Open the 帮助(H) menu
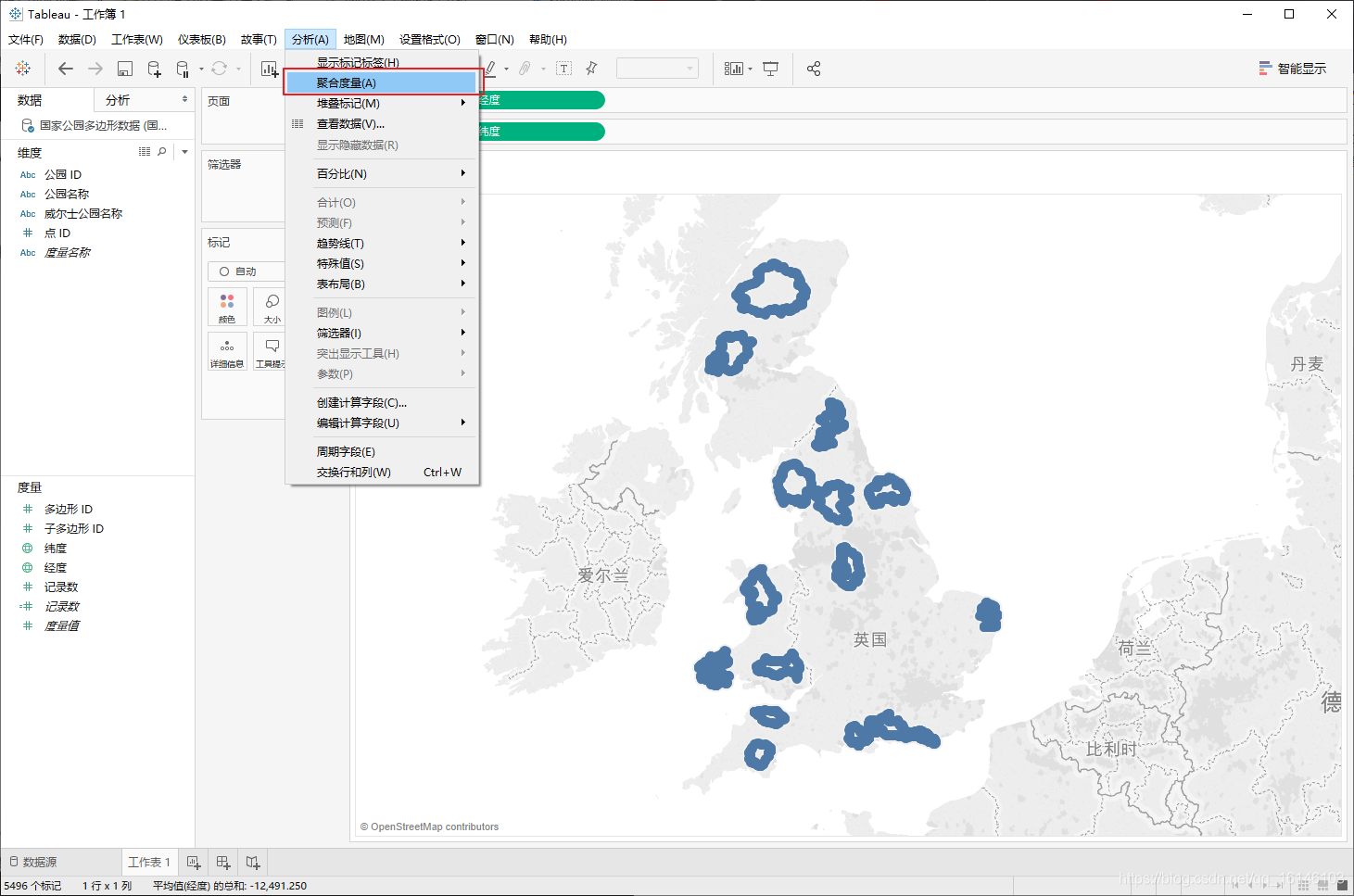 click(548, 39)
